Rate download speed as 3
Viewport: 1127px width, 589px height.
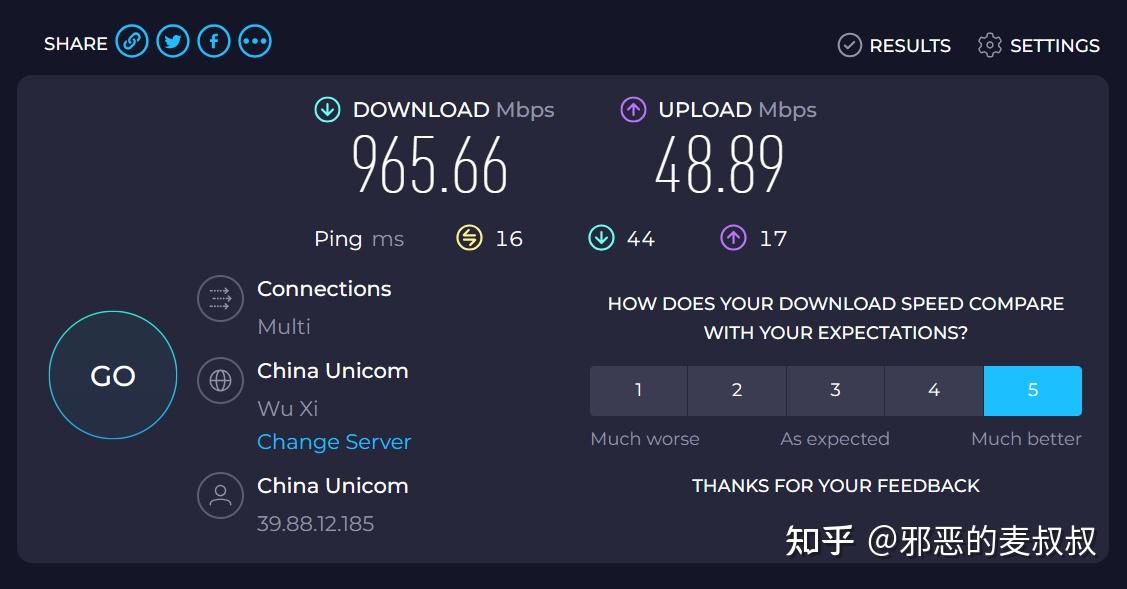coord(835,390)
